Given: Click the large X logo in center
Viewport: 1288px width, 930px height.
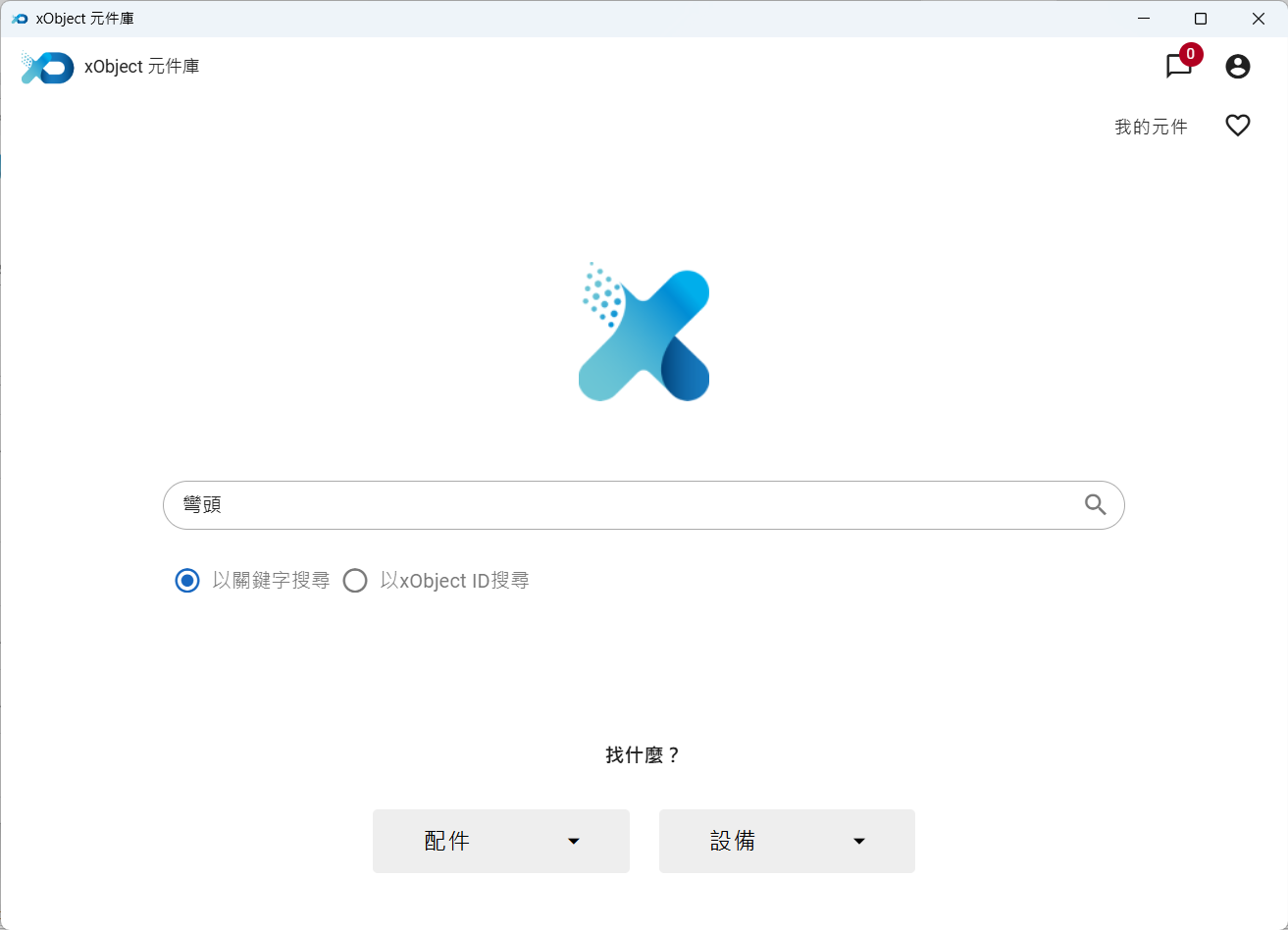Looking at the screenshot, I should tap(644, 335).
